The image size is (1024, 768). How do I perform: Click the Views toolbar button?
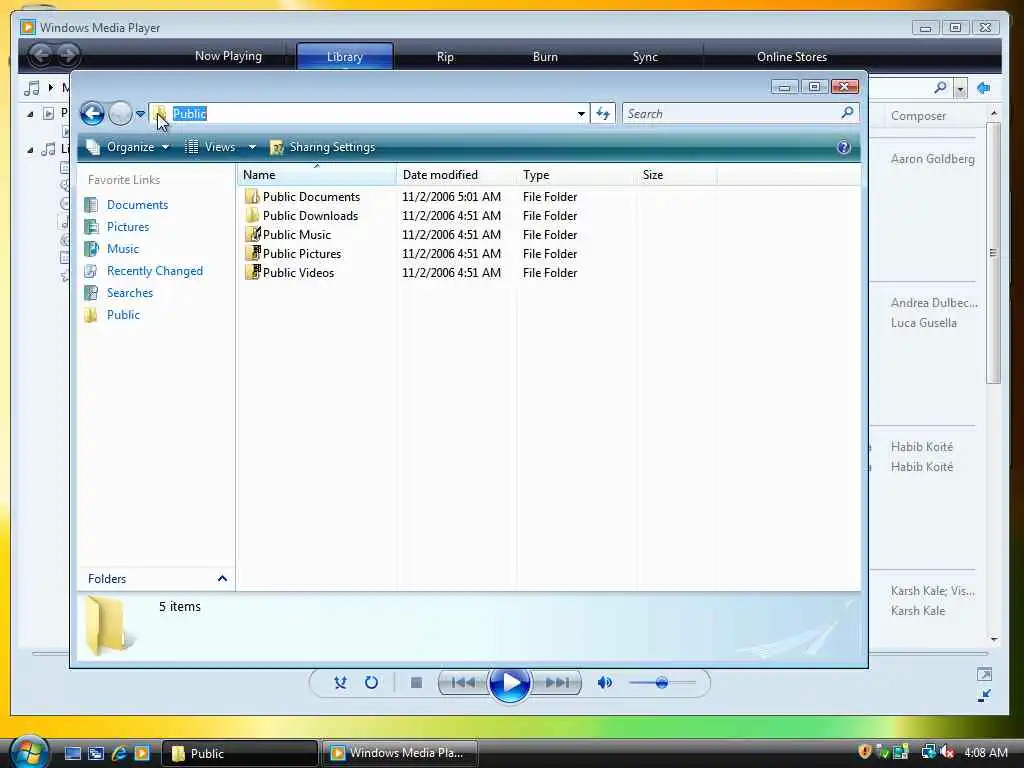tap(210, 147)
